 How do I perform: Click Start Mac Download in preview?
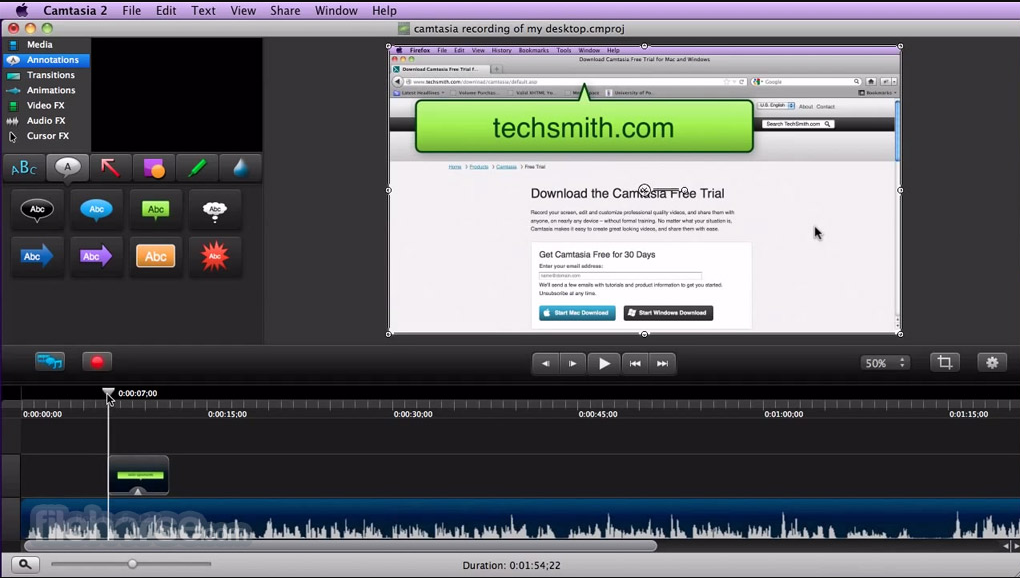[x=577, y=313]
